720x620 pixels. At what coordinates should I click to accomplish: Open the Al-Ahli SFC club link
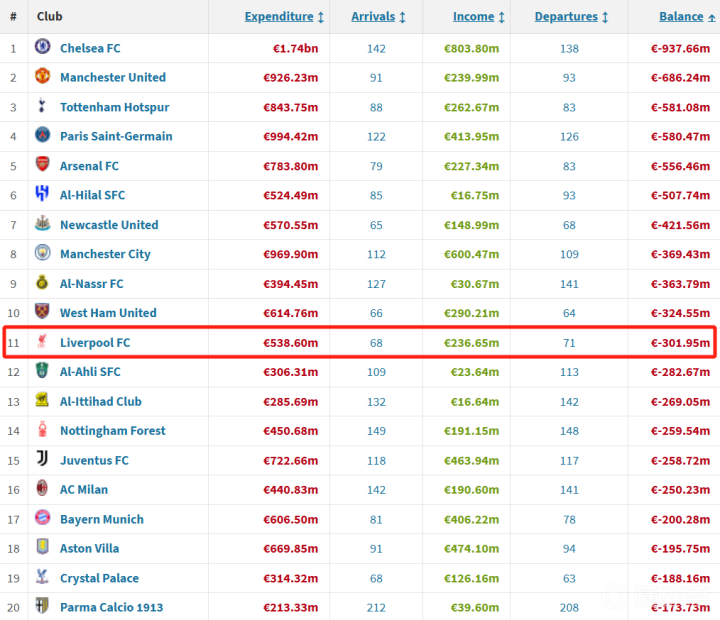[90, 372]
